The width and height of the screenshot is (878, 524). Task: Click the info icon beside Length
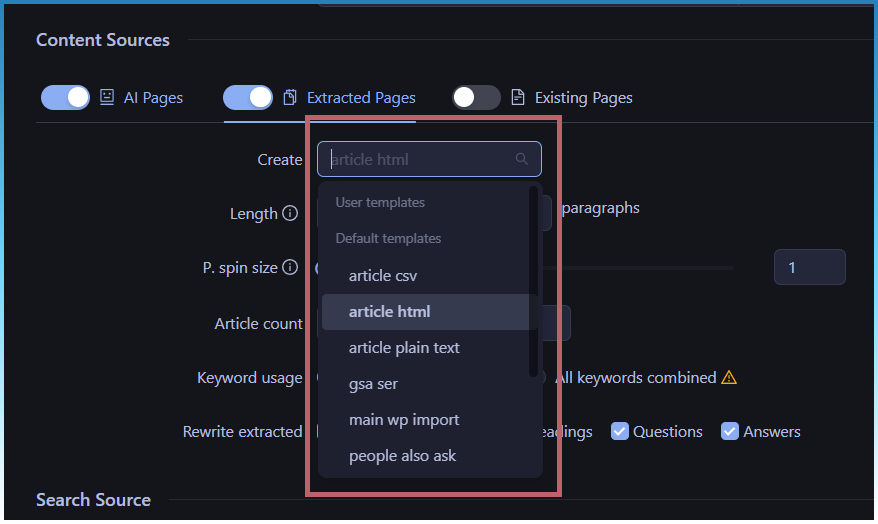(290, 213)
